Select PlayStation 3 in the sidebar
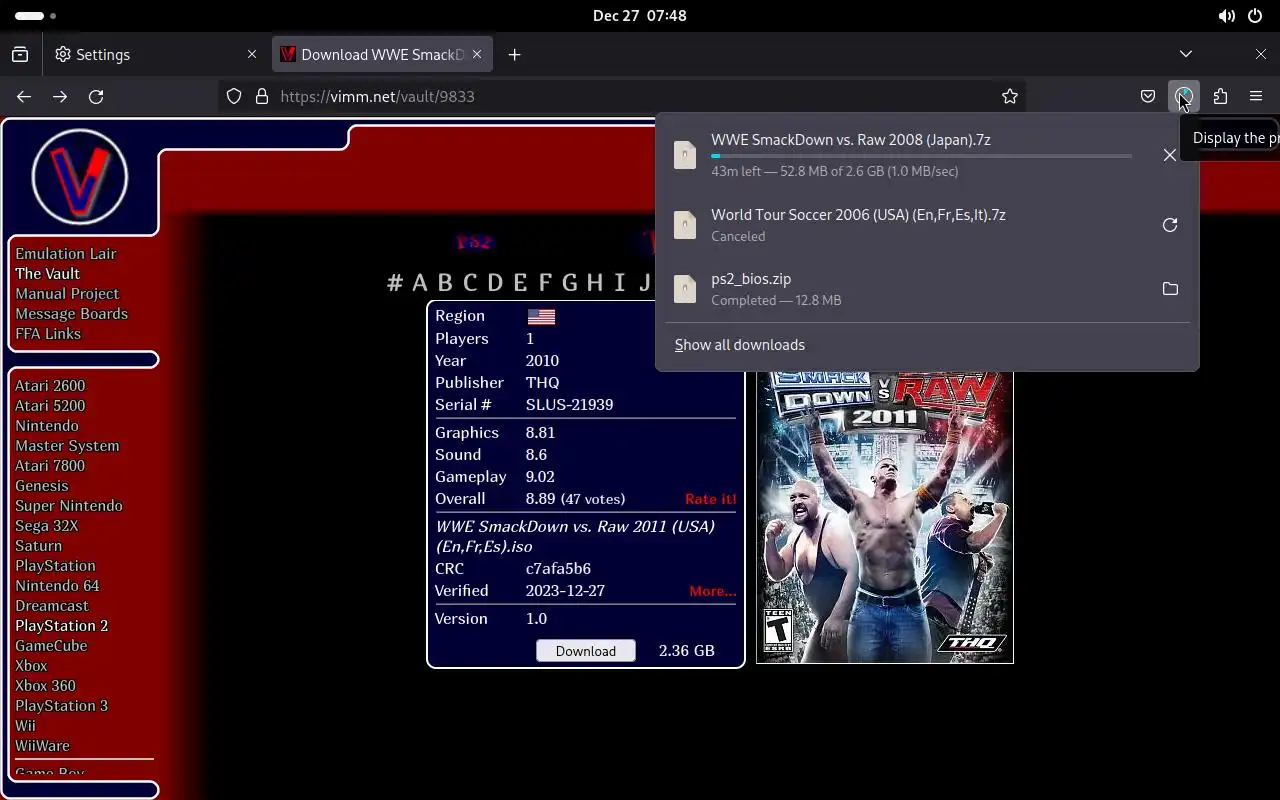This screenshot has width=1280, height=800. point(61,706)
